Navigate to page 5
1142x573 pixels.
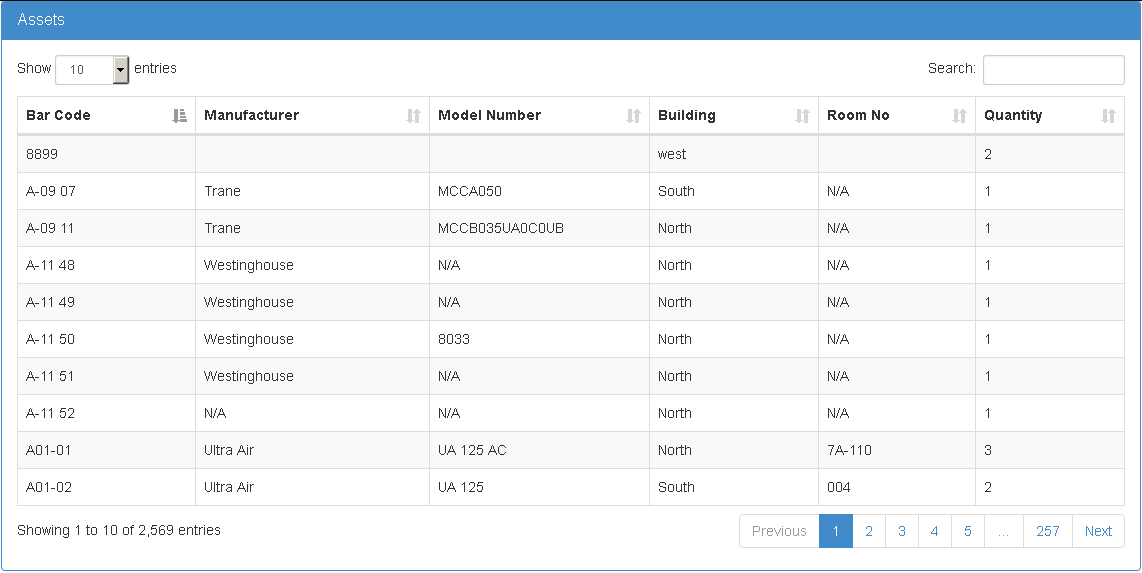[967, 531]
